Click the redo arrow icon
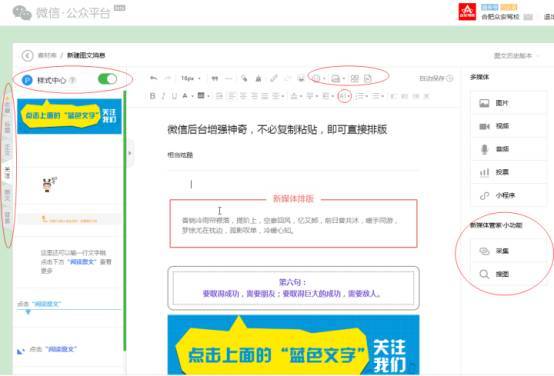The width and height of the screenshot is (554, 376). click(x=168, y=78)
